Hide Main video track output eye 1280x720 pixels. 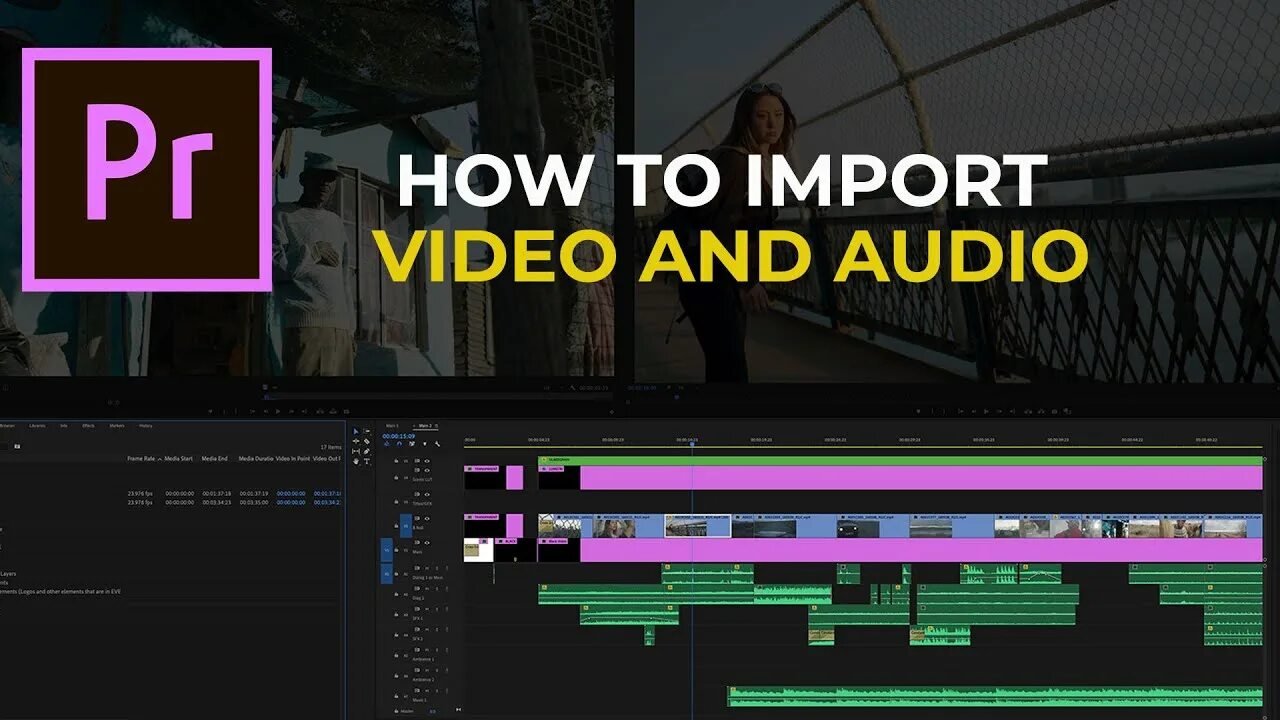(x=427, y=542)
